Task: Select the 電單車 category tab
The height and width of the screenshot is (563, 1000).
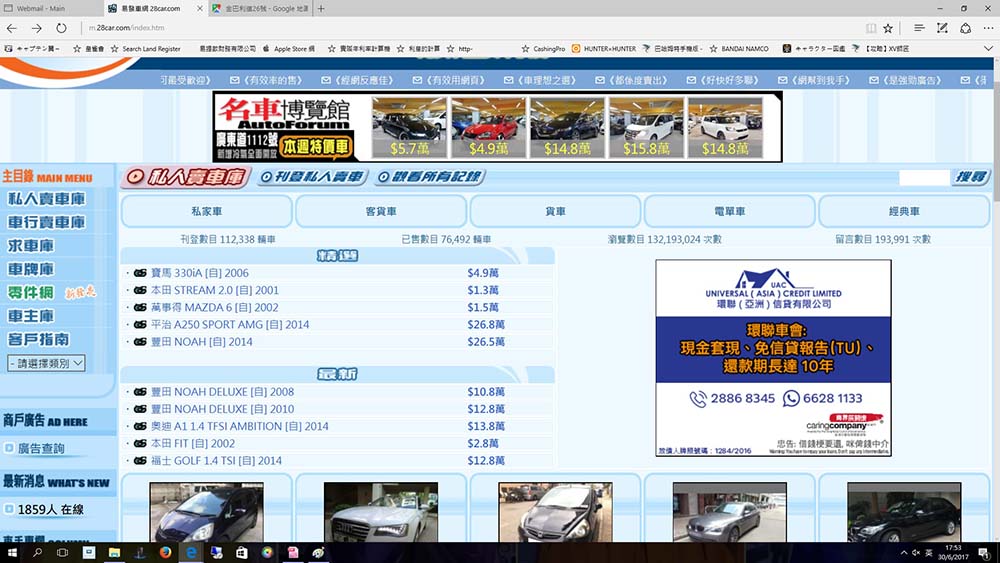Action: (x=729, y=212)
